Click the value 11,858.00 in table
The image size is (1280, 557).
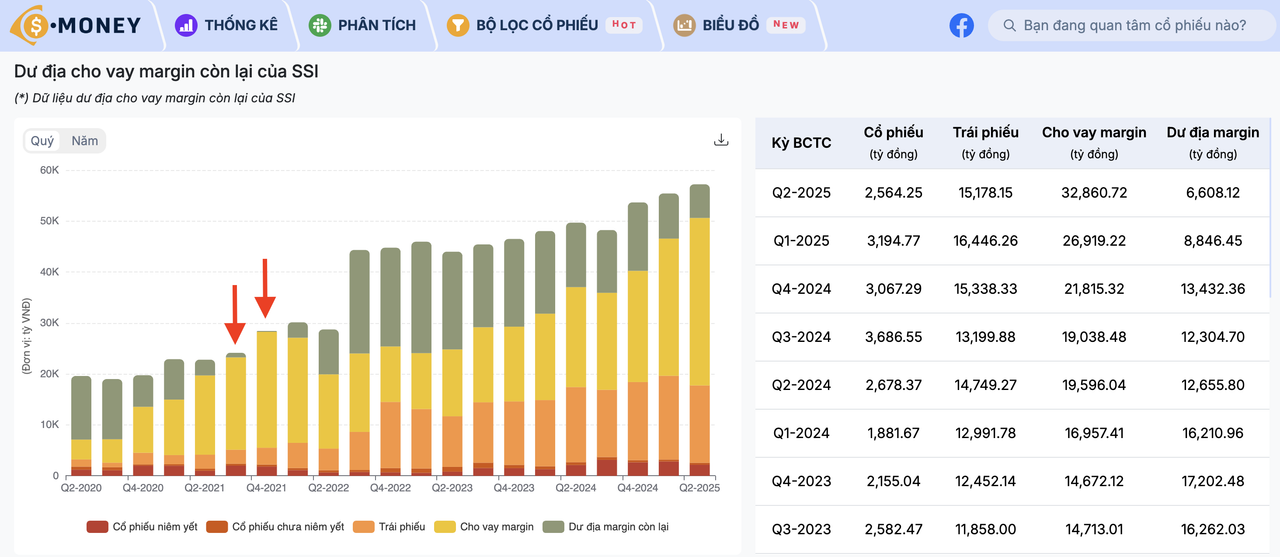[x=985, y=529]
